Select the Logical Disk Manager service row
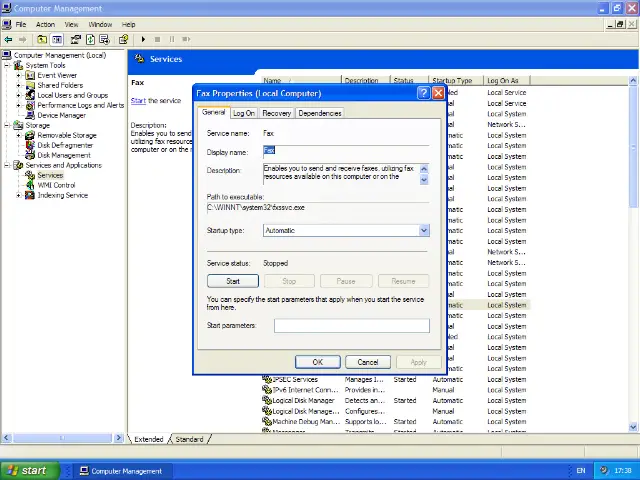 point(396,400)
